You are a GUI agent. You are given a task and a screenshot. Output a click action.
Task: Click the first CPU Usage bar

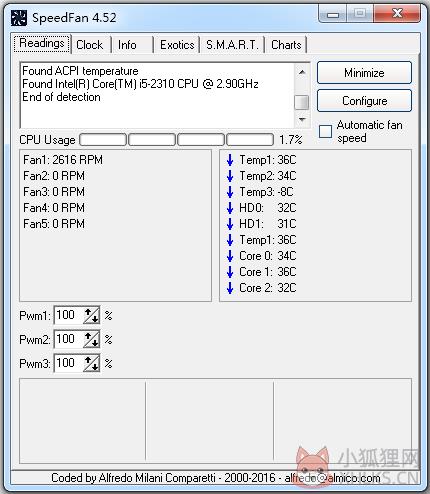coord(103,140)
